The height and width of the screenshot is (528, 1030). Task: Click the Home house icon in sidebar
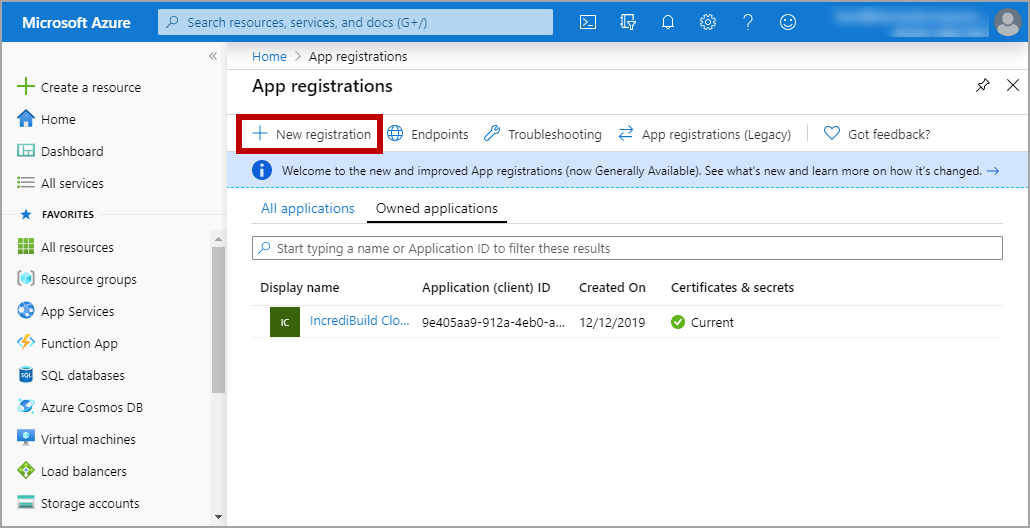[x=26, y=119]
